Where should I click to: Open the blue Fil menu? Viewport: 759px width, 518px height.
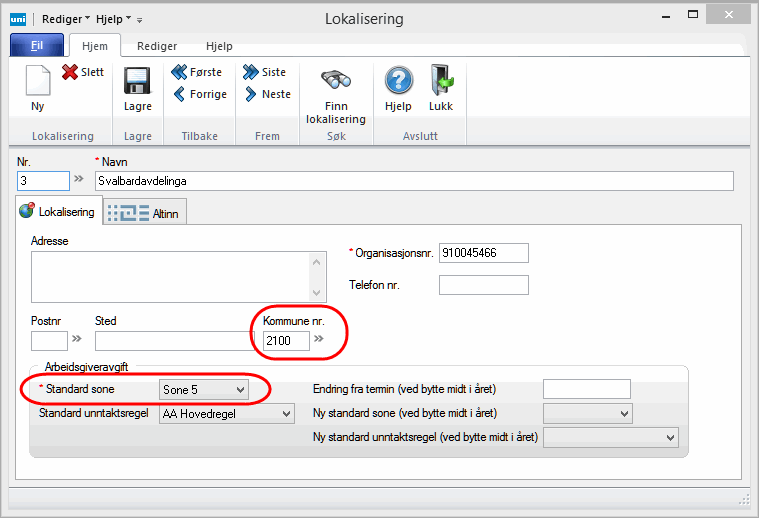click(37, 46)
